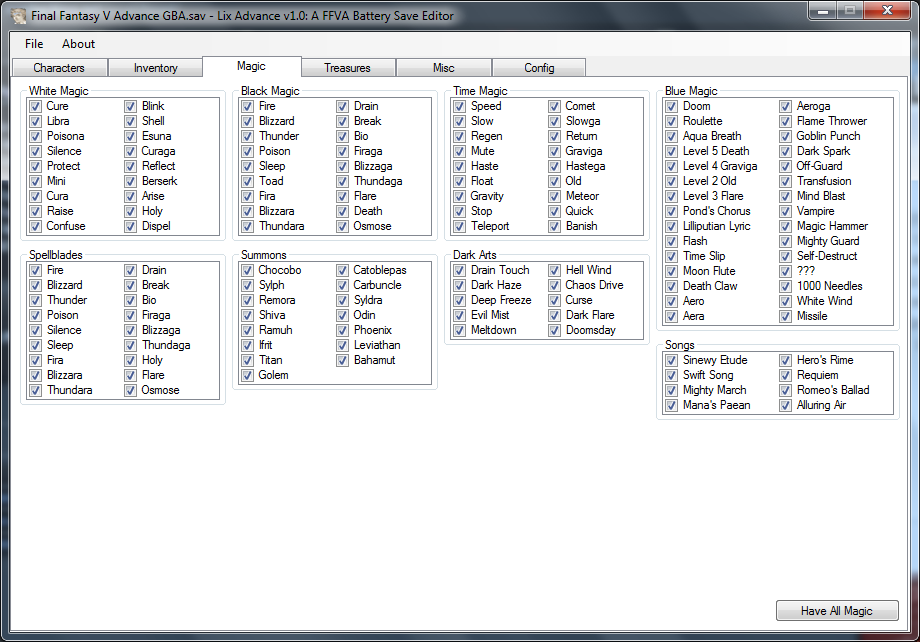Uncheck the Bahamut summon
The image size is (920, 642).
(342, 360)
